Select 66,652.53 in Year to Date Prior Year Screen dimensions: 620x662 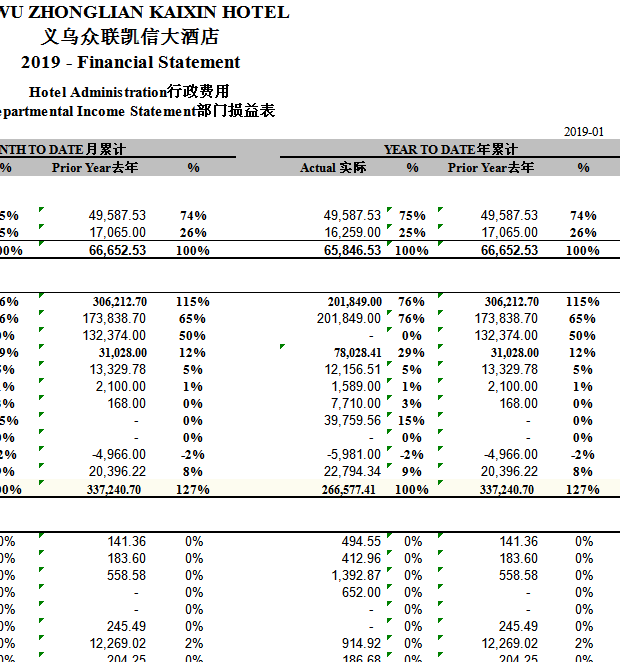[509, 250]
